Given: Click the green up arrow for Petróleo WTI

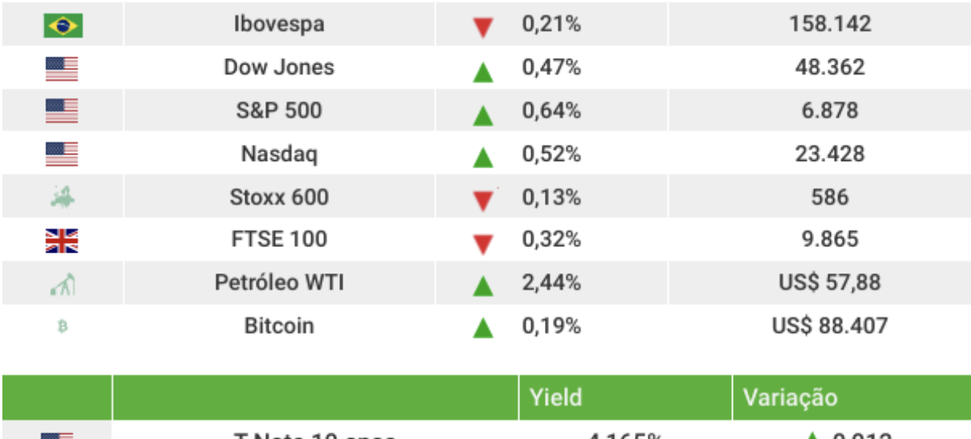Looking at the screenshot, I should [483, 286].
